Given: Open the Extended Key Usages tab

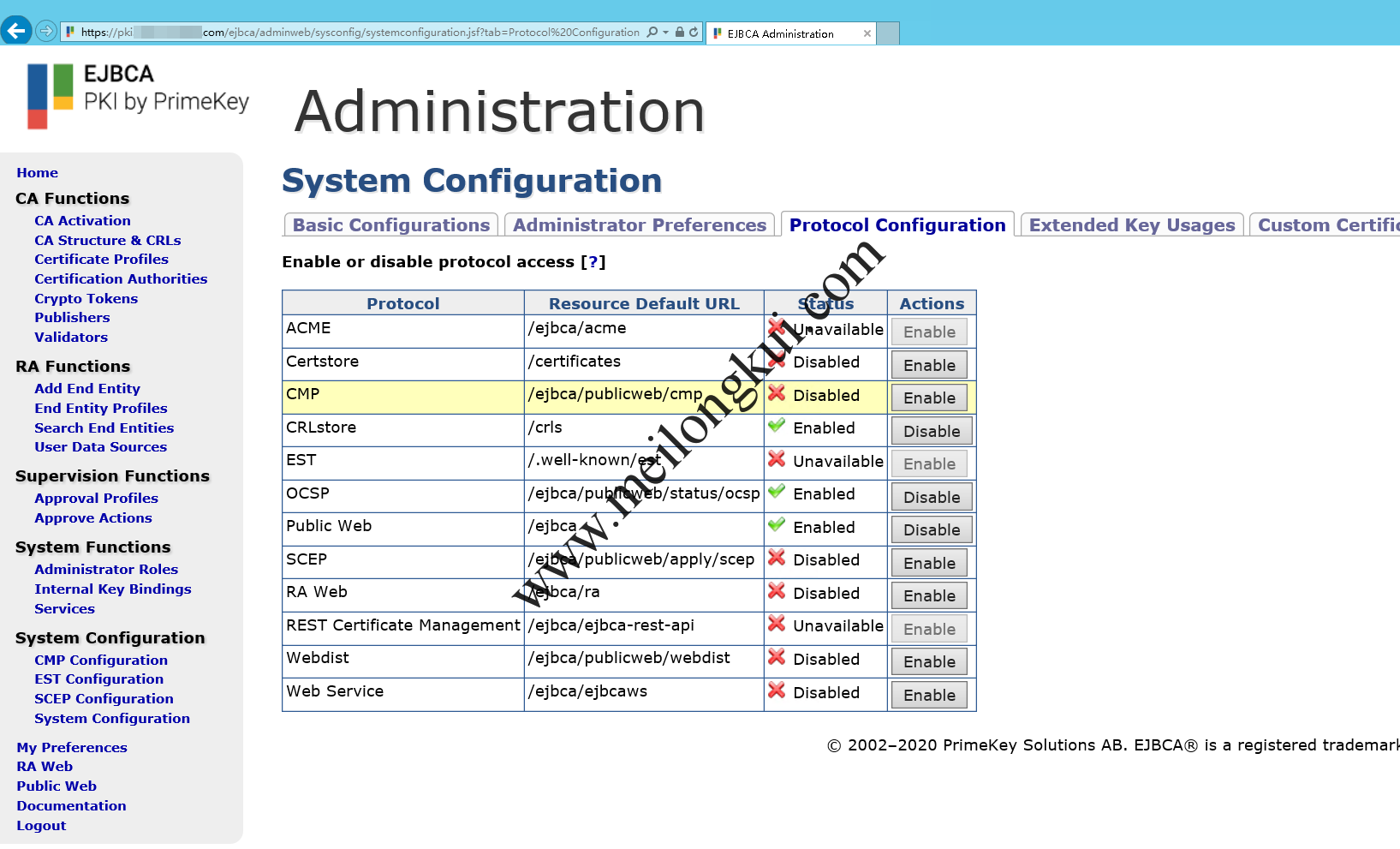Looking at the screenshot, I should [x=1132, y=224].
